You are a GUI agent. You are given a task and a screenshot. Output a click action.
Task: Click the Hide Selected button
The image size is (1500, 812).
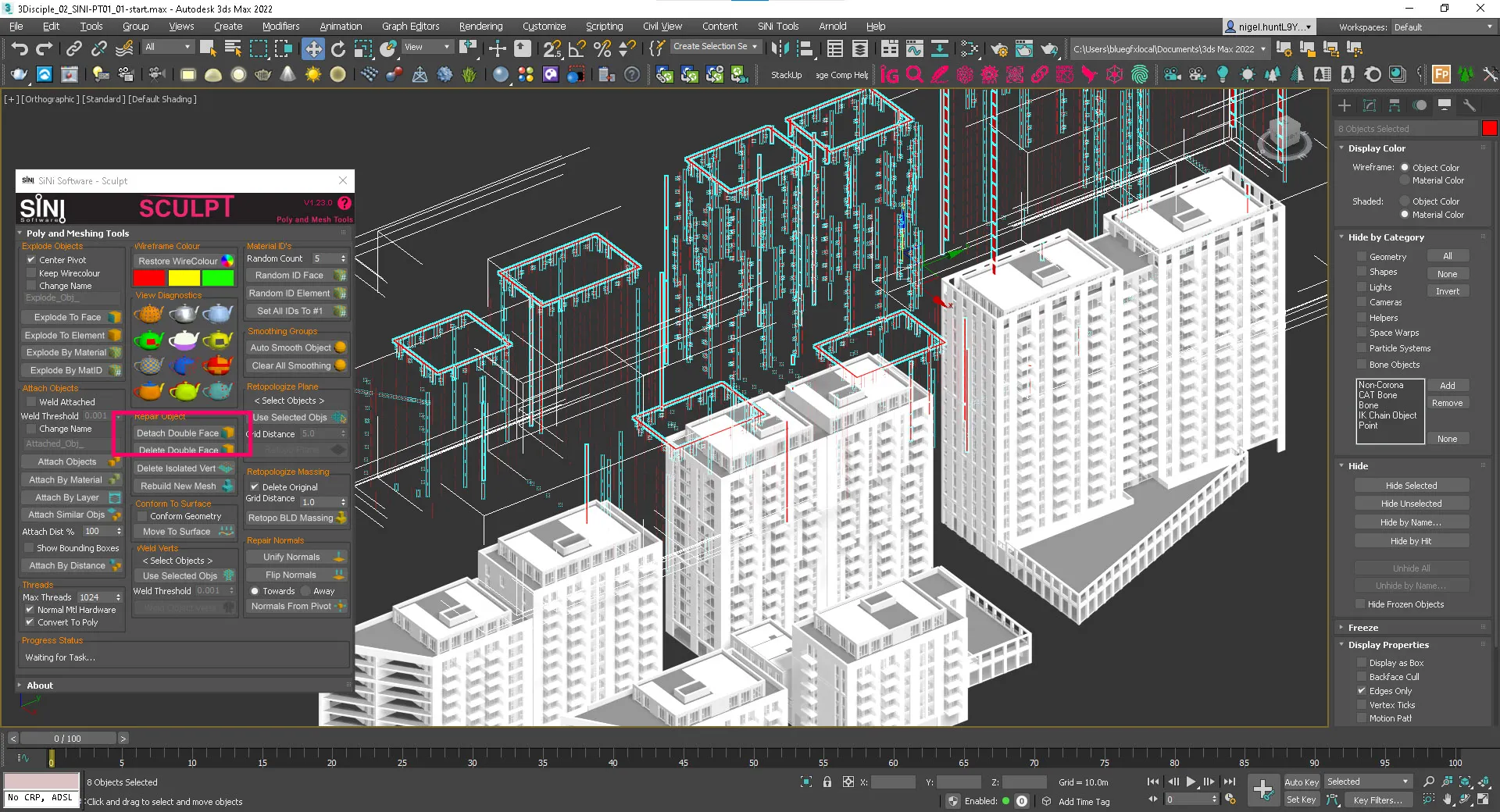(1411, 486)
